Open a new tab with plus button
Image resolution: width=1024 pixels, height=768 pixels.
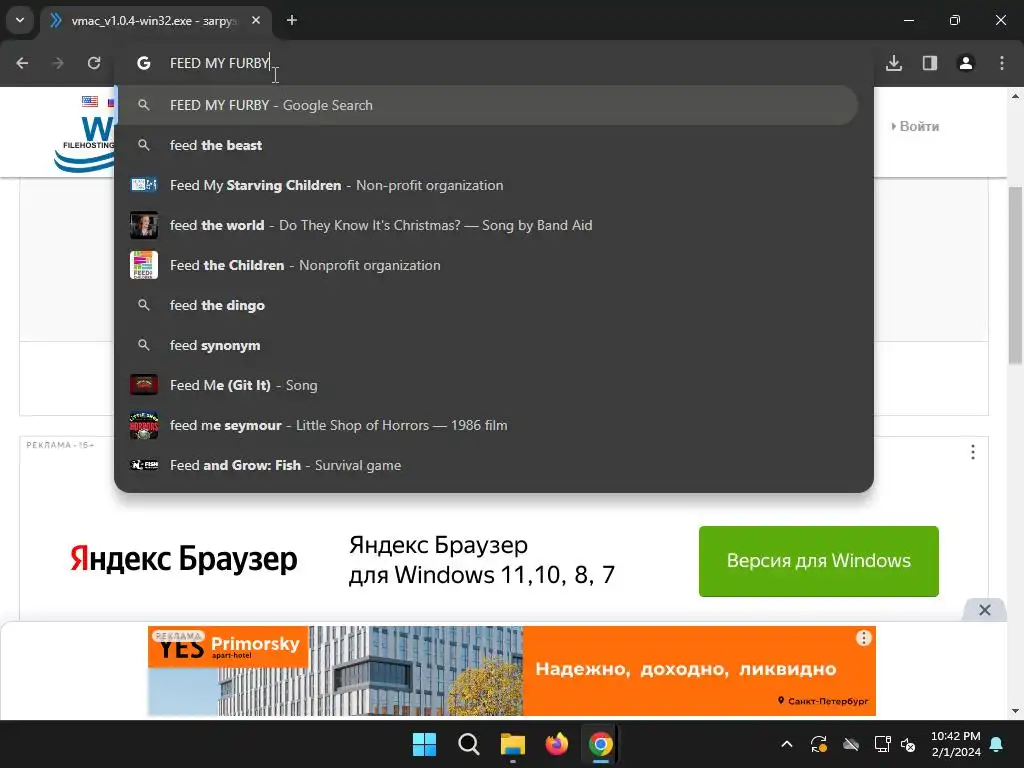pyautogui.click(x=292, y=20)
